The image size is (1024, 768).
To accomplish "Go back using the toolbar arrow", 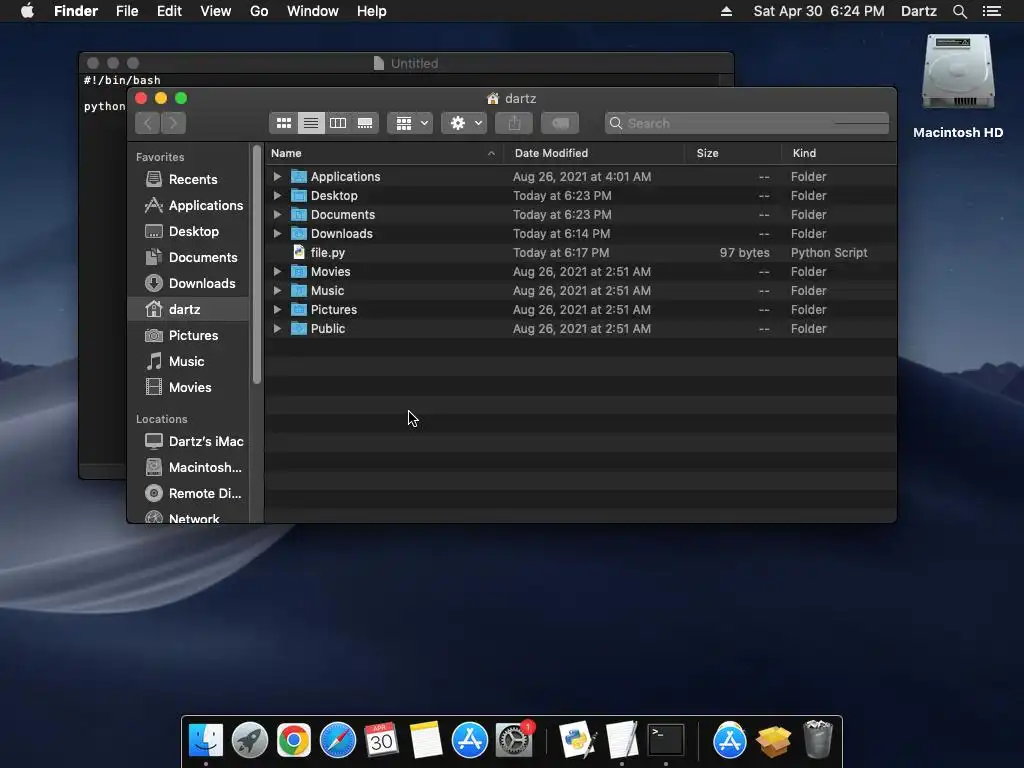I will pyautogui.click(x=148, y=123).
